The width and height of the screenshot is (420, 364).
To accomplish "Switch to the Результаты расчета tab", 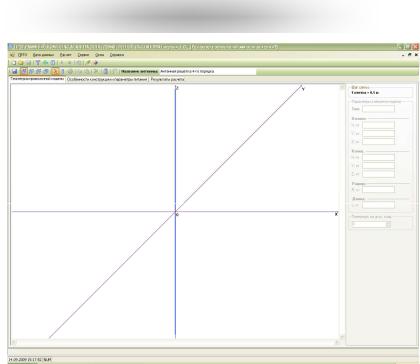I will tap(167, 80).
